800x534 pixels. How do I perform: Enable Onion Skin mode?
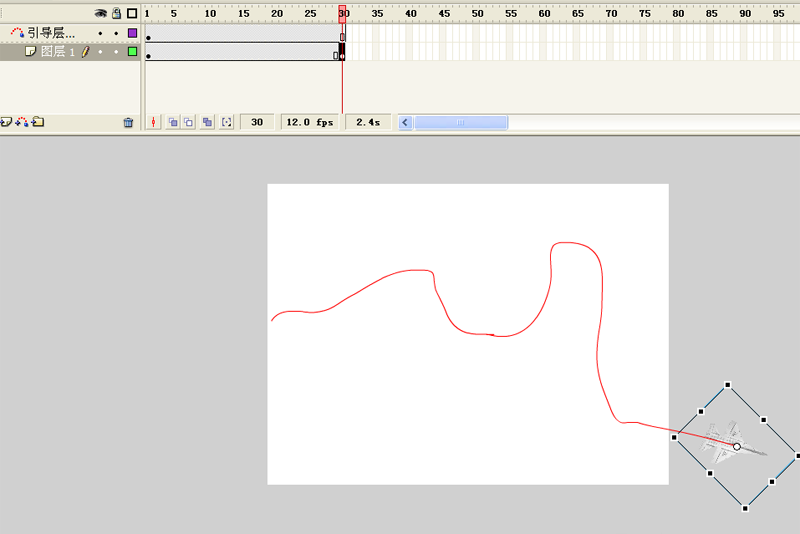(173, 122)
